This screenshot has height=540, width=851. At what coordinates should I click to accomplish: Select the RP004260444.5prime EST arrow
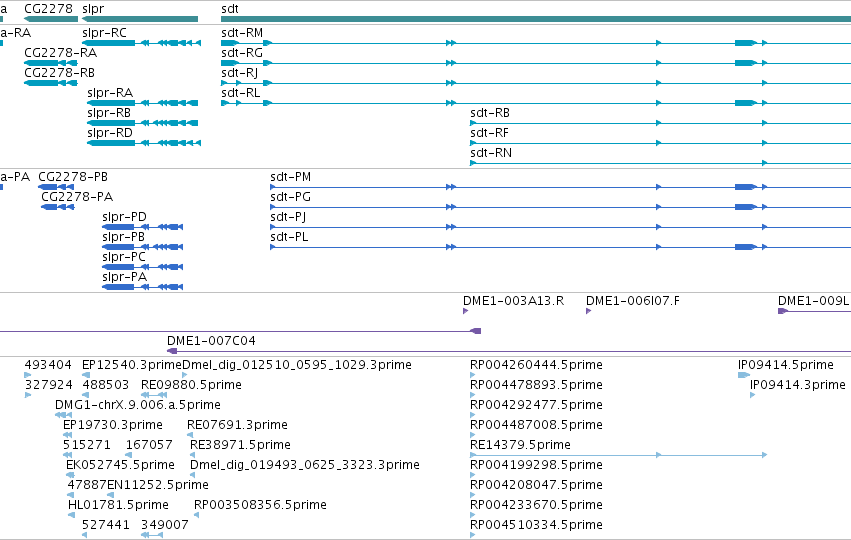coord(472,376)
